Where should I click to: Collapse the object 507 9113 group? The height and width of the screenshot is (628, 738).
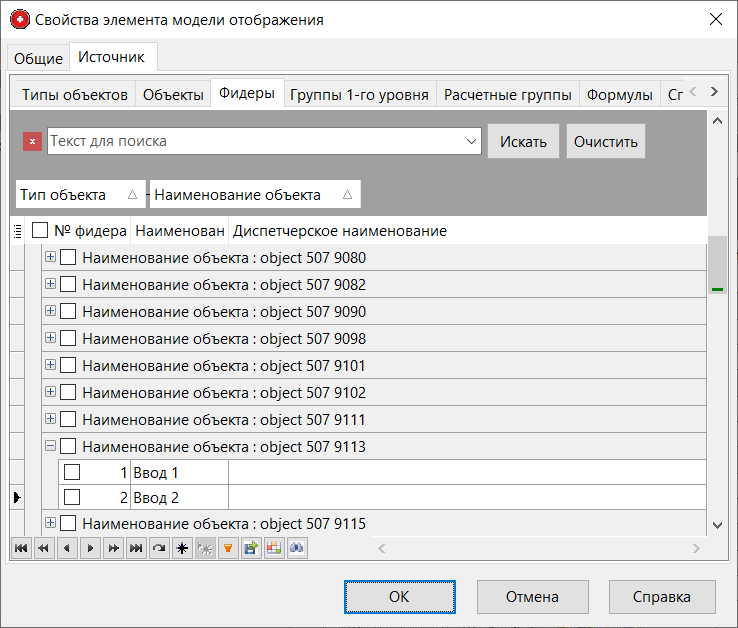click(50, 446)
